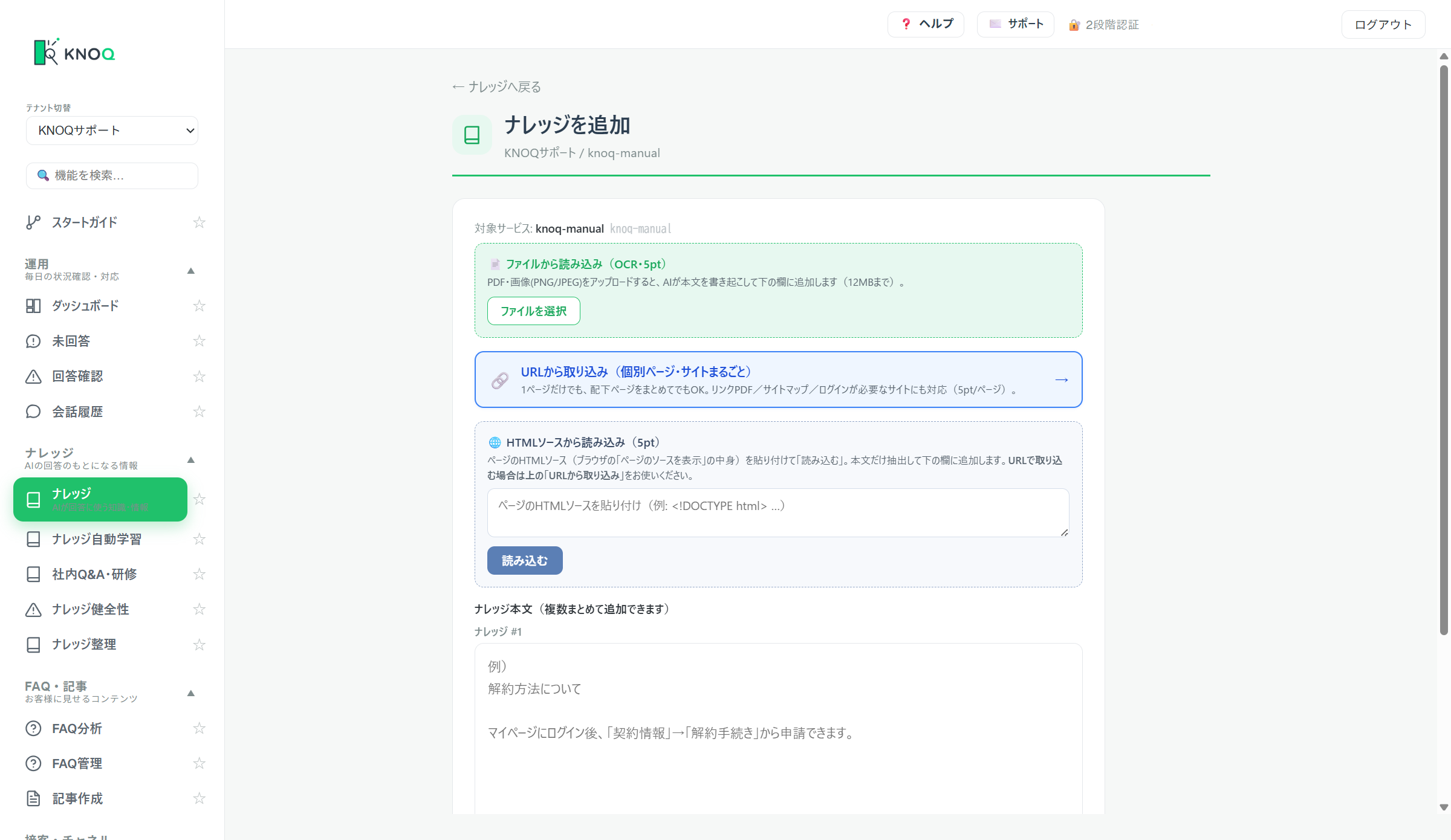Viewport: 1451px width, 840px height.
Task: Click the 記事作成 document icon
Action: (x=33, y=798)
